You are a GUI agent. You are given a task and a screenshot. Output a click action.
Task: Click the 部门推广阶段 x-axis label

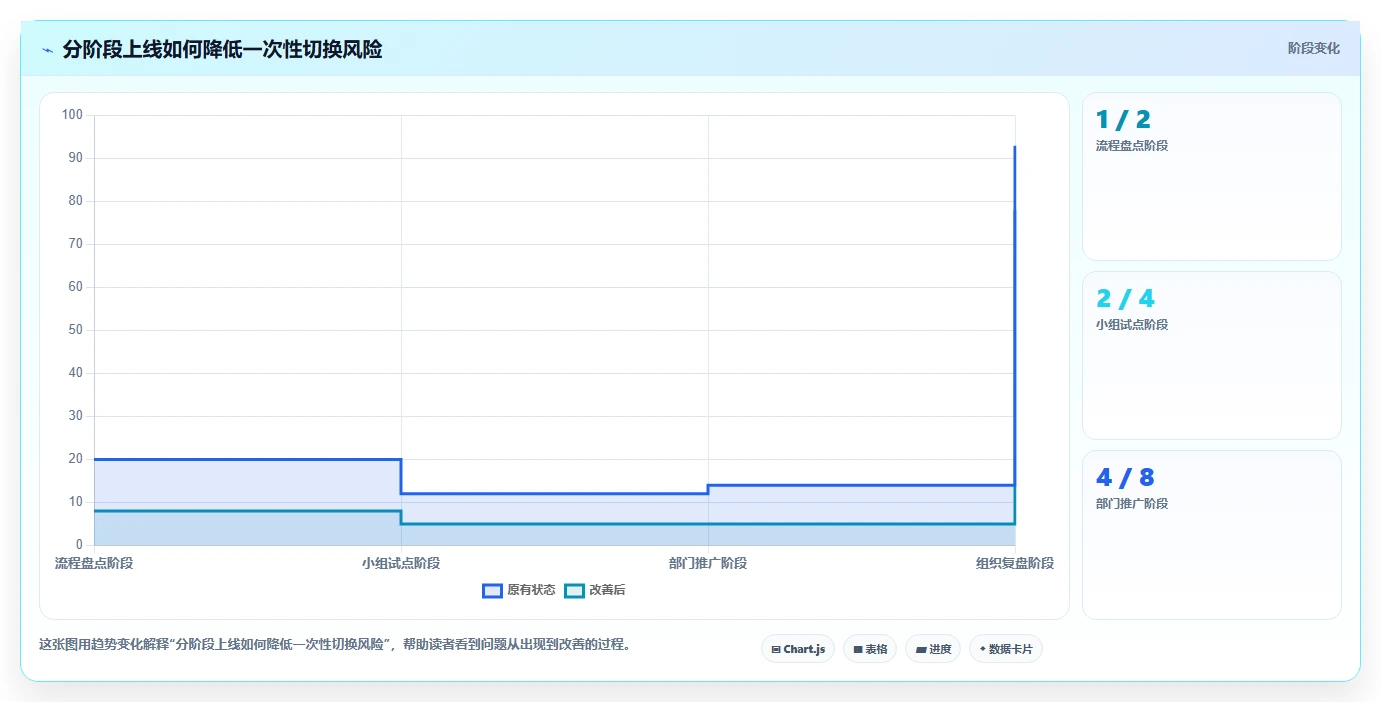point(708,563)
